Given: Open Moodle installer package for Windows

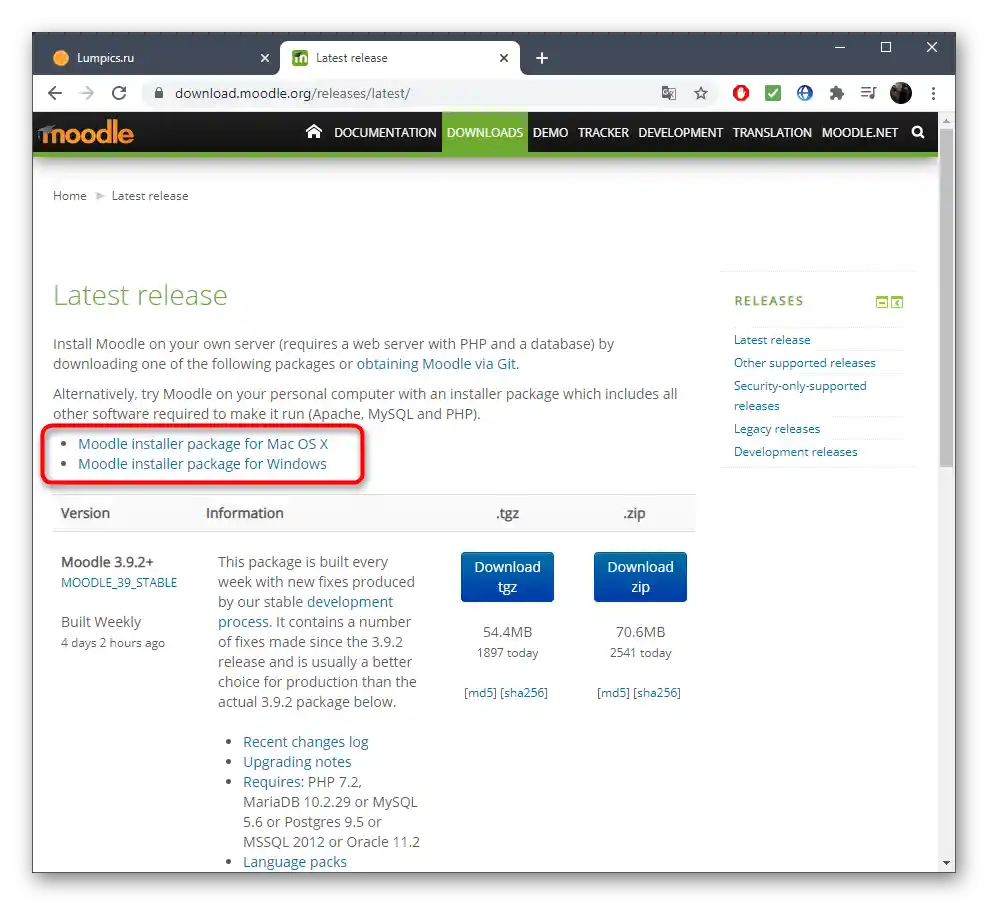Looking at the screenshot, I should pyautogui.click(x=202, y=464).
